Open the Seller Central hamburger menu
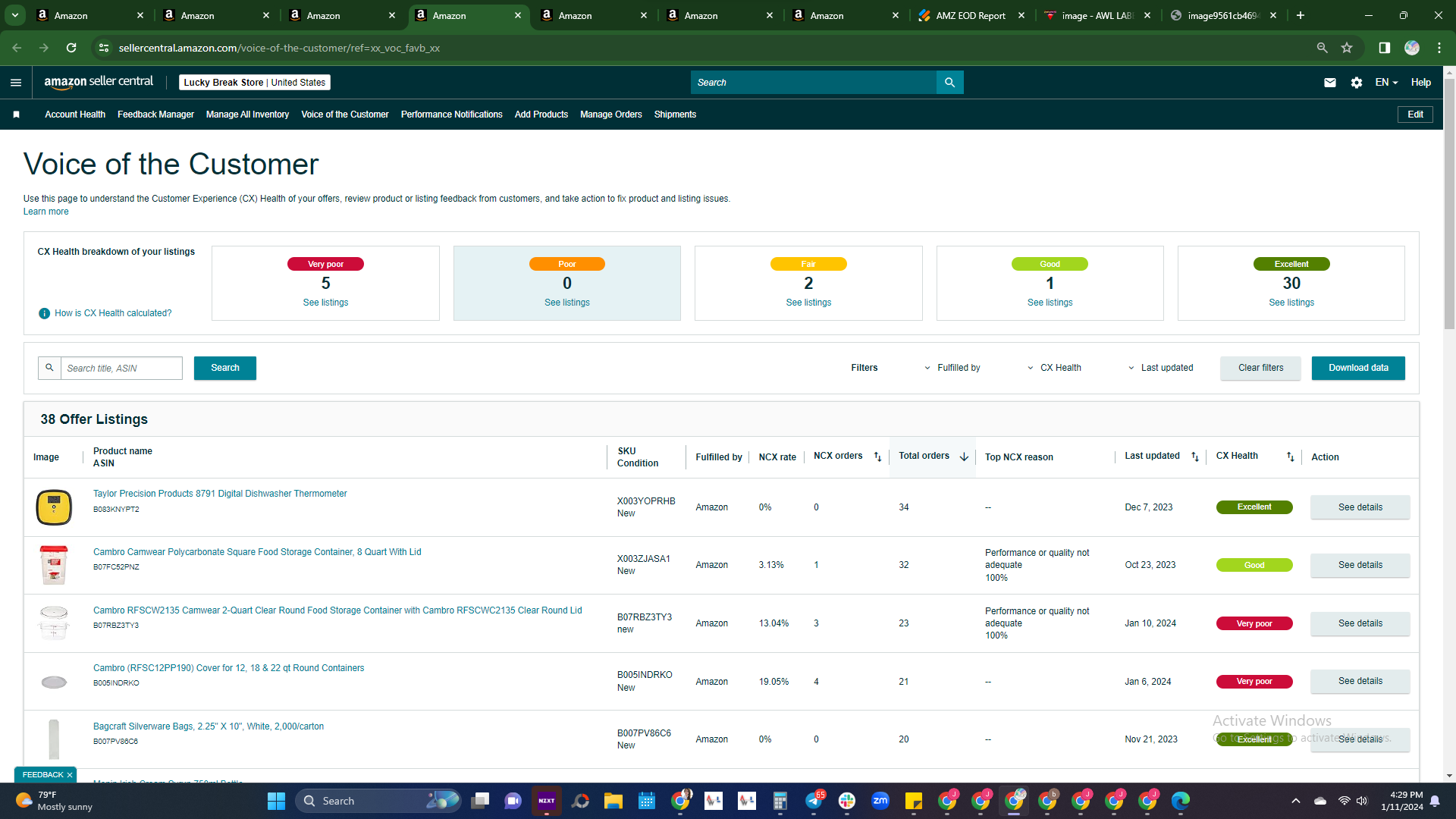 click(16, 83)
